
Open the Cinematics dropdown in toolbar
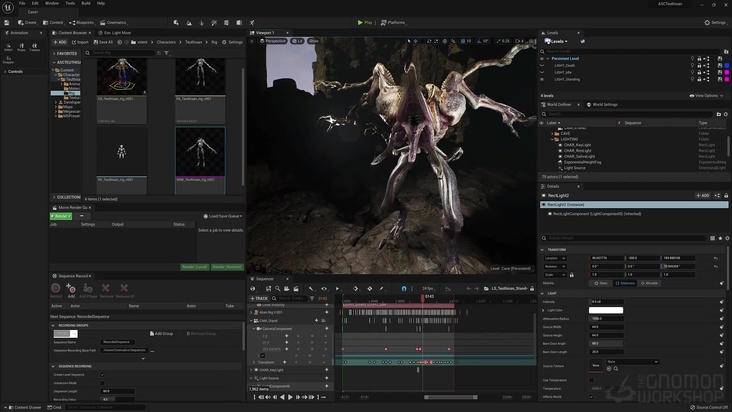point(113,22)
